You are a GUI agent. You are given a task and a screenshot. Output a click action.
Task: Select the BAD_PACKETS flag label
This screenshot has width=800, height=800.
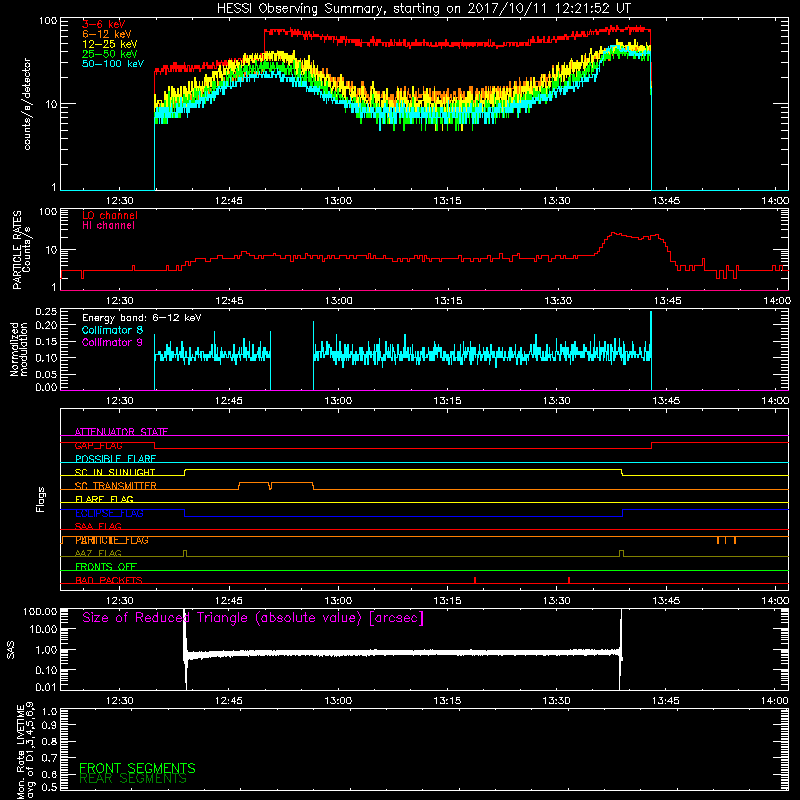(109, 580)
